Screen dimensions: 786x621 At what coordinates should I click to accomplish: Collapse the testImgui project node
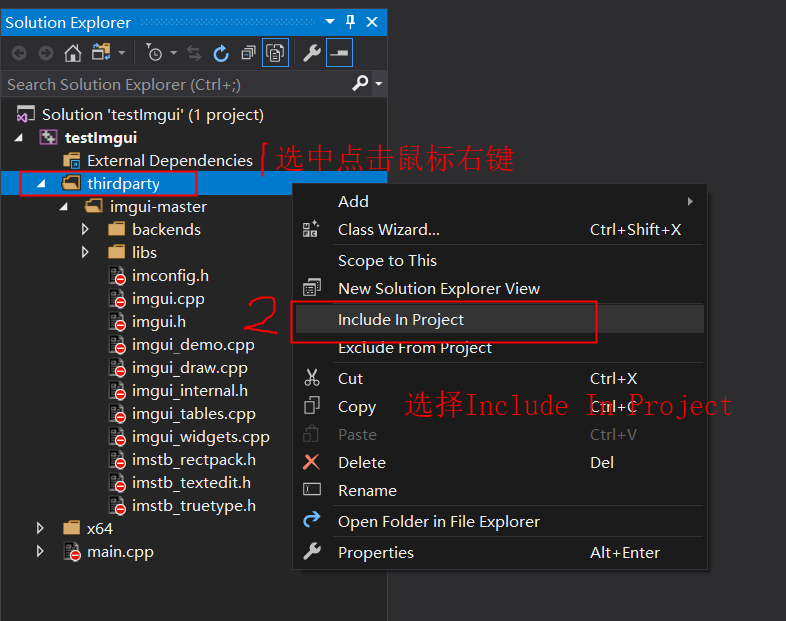[x=19, y=138]
